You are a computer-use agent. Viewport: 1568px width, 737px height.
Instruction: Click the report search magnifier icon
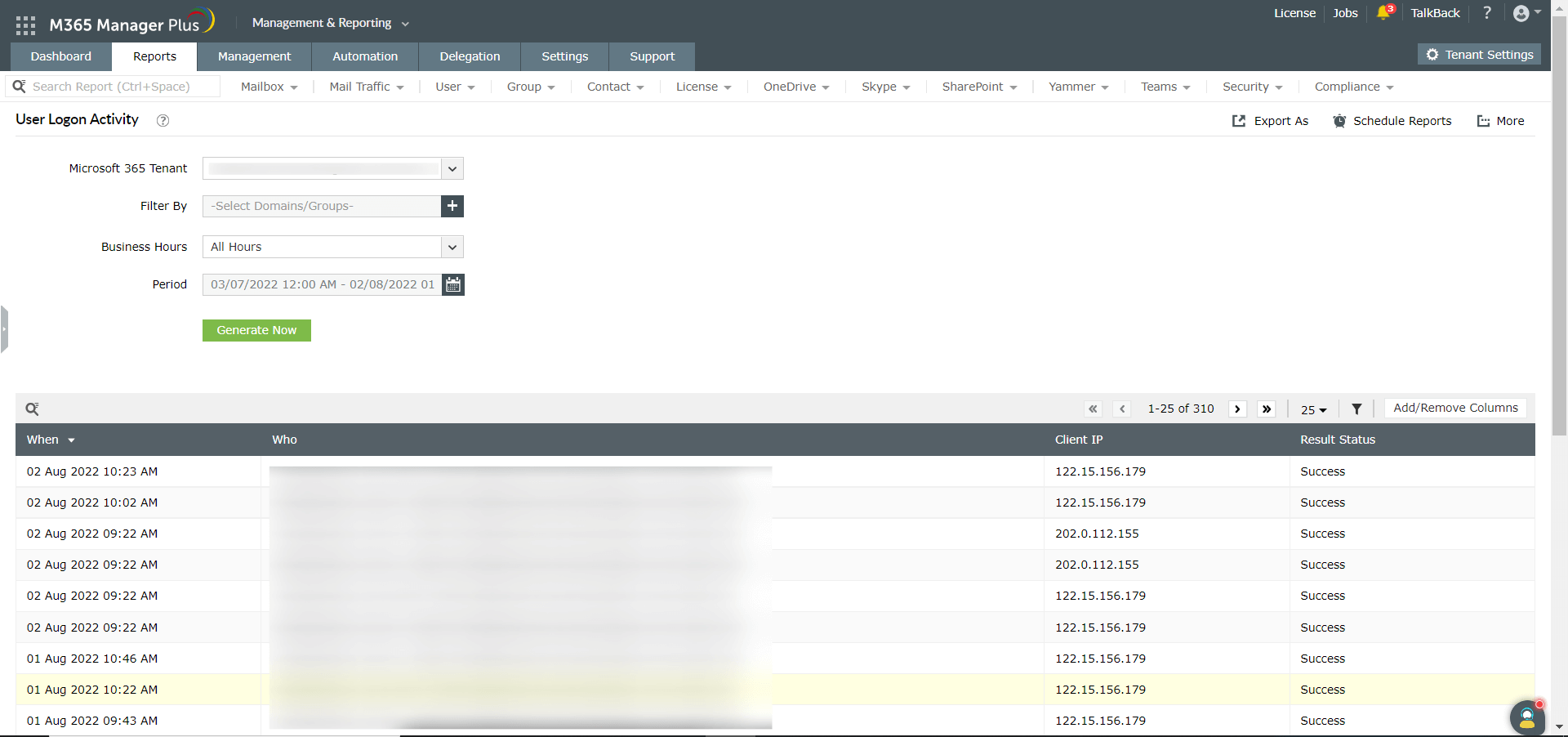pyautogui.click(x=19, y=87)
